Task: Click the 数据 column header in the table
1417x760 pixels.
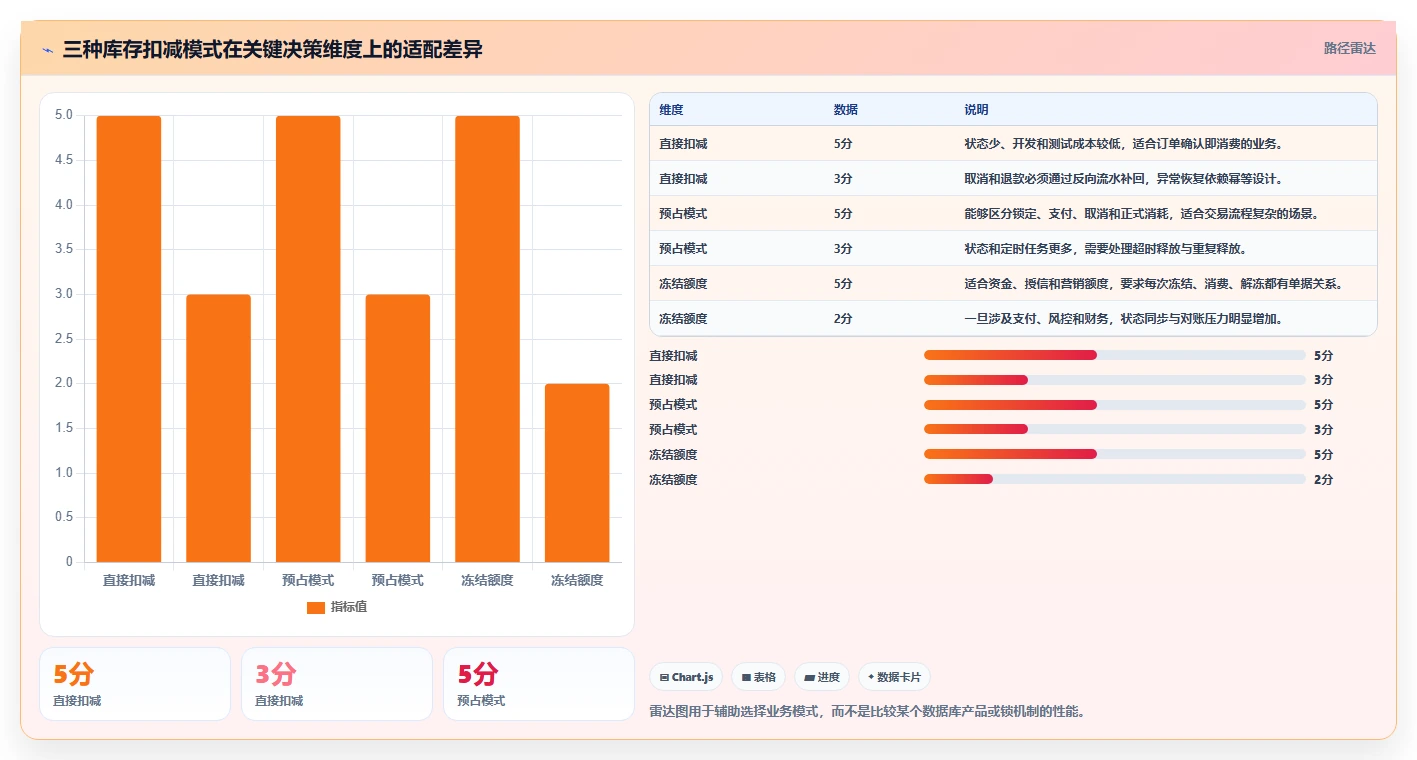Action: [x=845, y=110]
